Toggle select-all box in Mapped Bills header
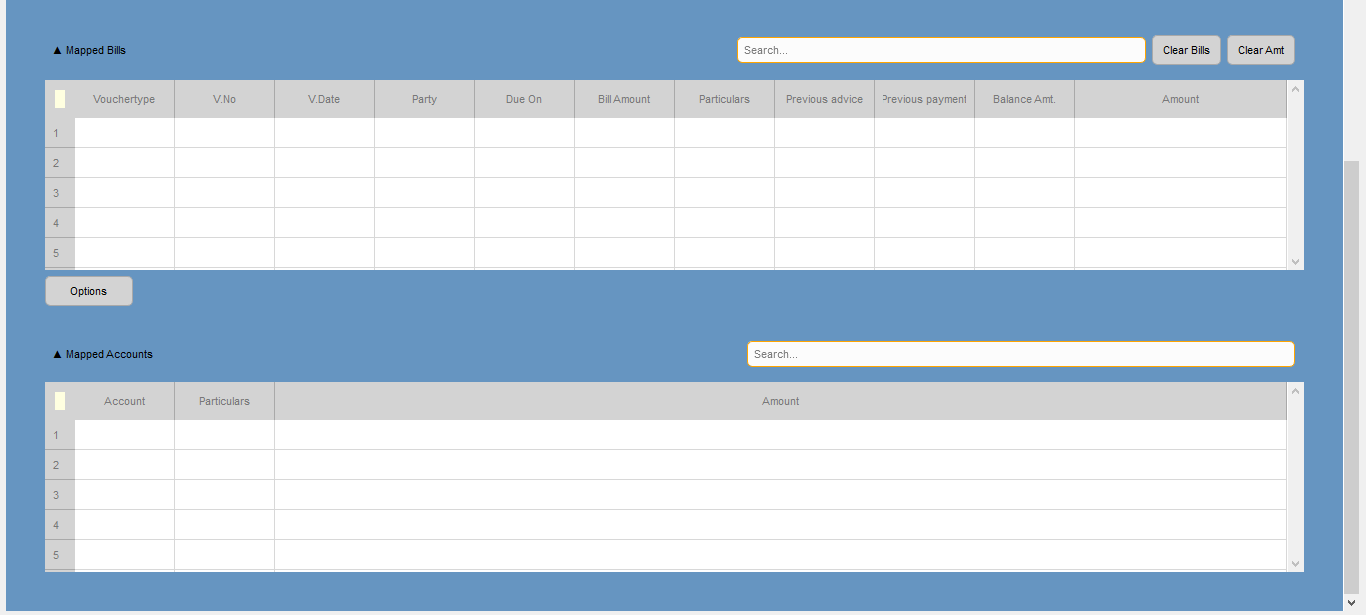Viewport: 1366px width, 615px height. pos(60,99)
